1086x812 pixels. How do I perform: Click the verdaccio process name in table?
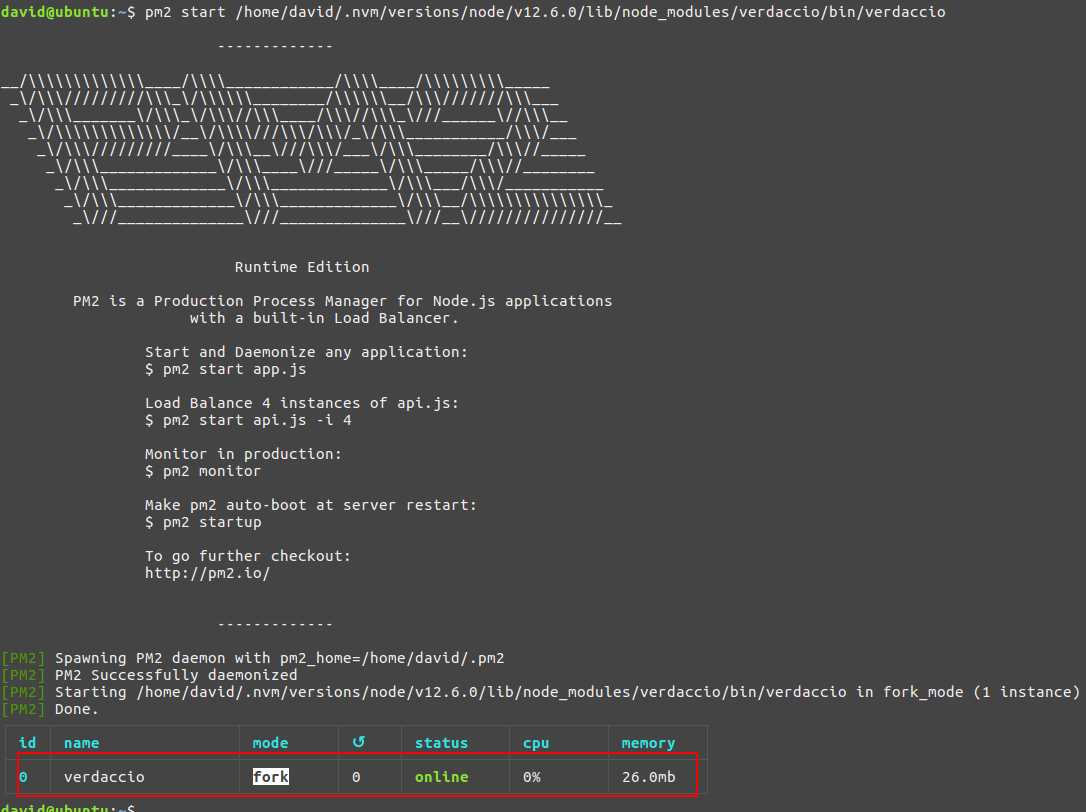(x=104, y=777)
